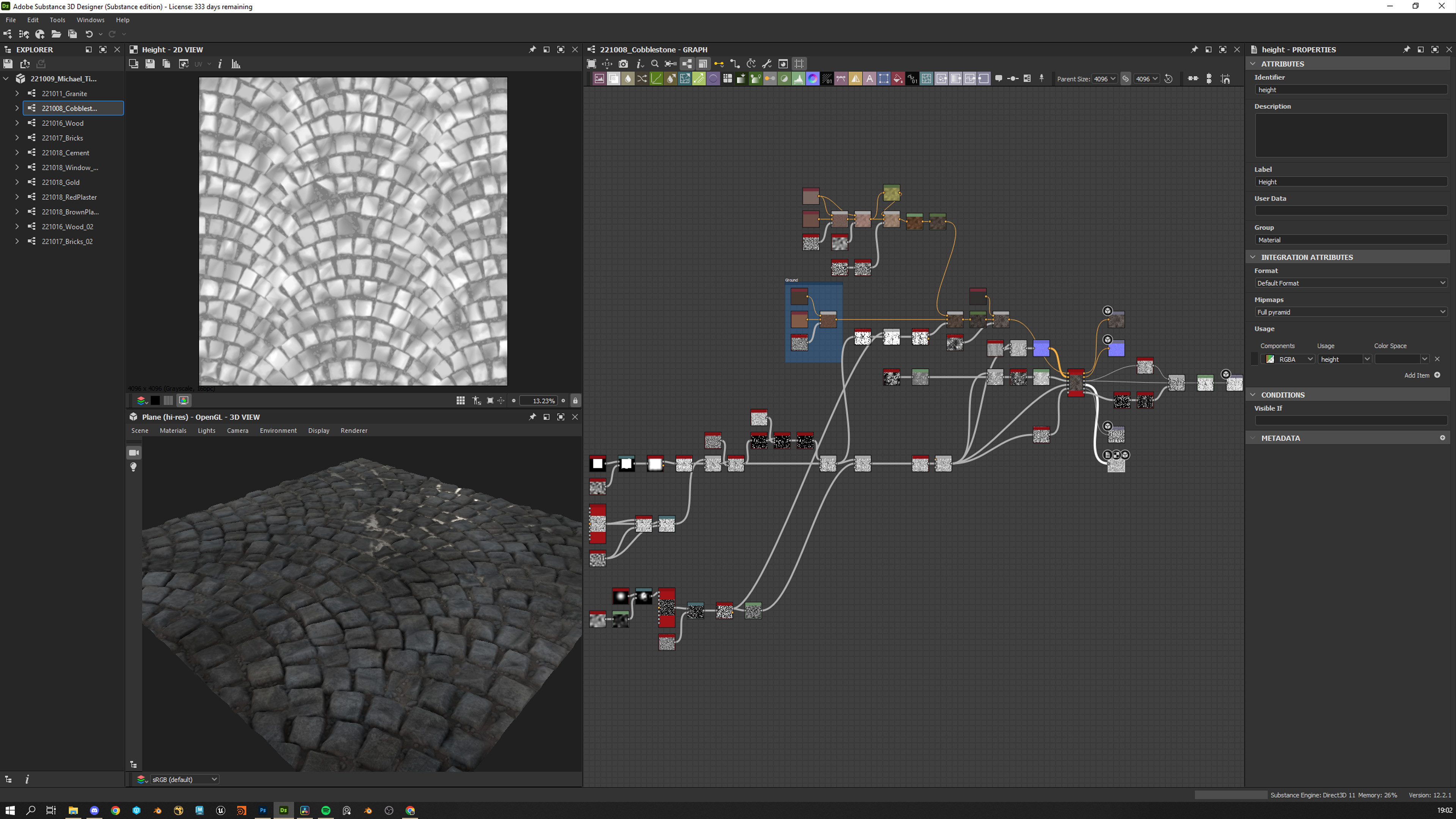Click the light bulb icon in the 3D view
The height and width of the screenshot is (819, 1456).
pyautogui.click(x=133, y=467)
